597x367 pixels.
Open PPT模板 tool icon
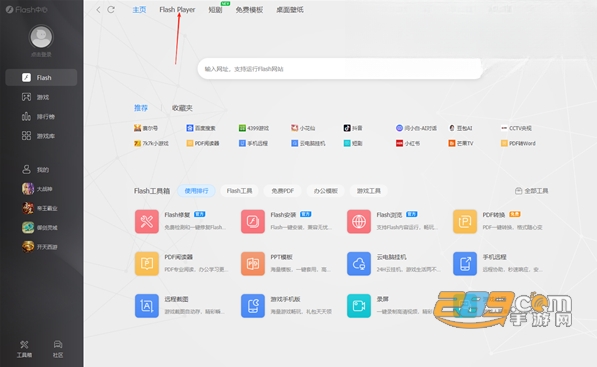[253, 263]
